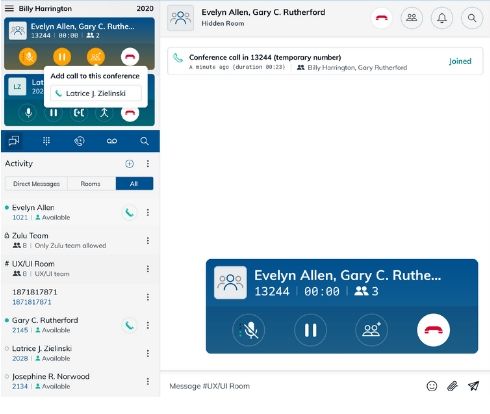Open call history icon in navigation bar
This screenshot has width=490, height=414.
(79, 141)
